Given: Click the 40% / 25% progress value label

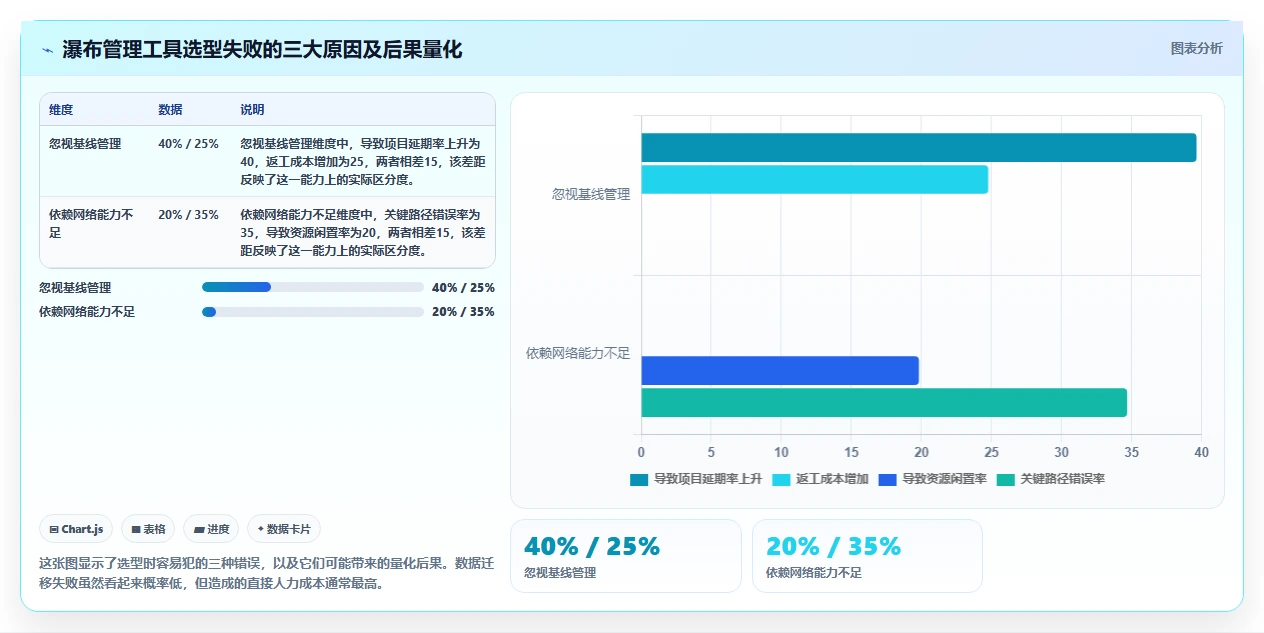Looking at the screenshot, I should pyautogui.click(x=463, y=288).
